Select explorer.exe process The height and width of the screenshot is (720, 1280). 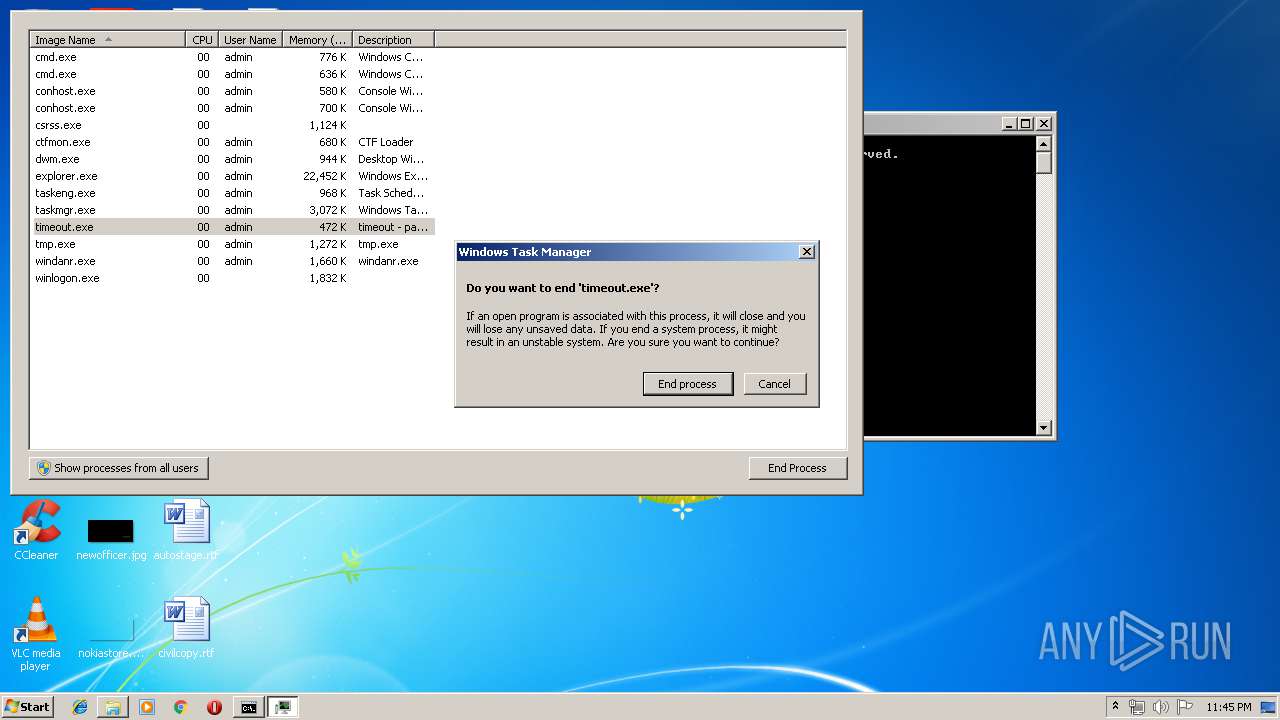233,176
